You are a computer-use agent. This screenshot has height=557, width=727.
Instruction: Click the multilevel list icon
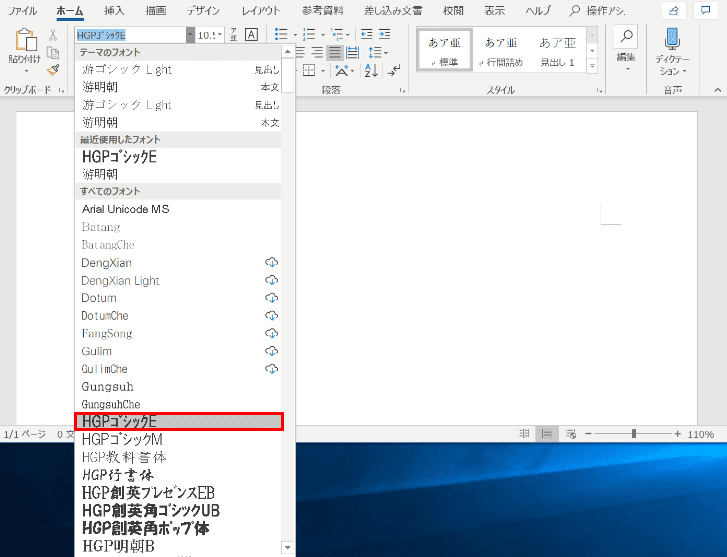tap(337, 34)
